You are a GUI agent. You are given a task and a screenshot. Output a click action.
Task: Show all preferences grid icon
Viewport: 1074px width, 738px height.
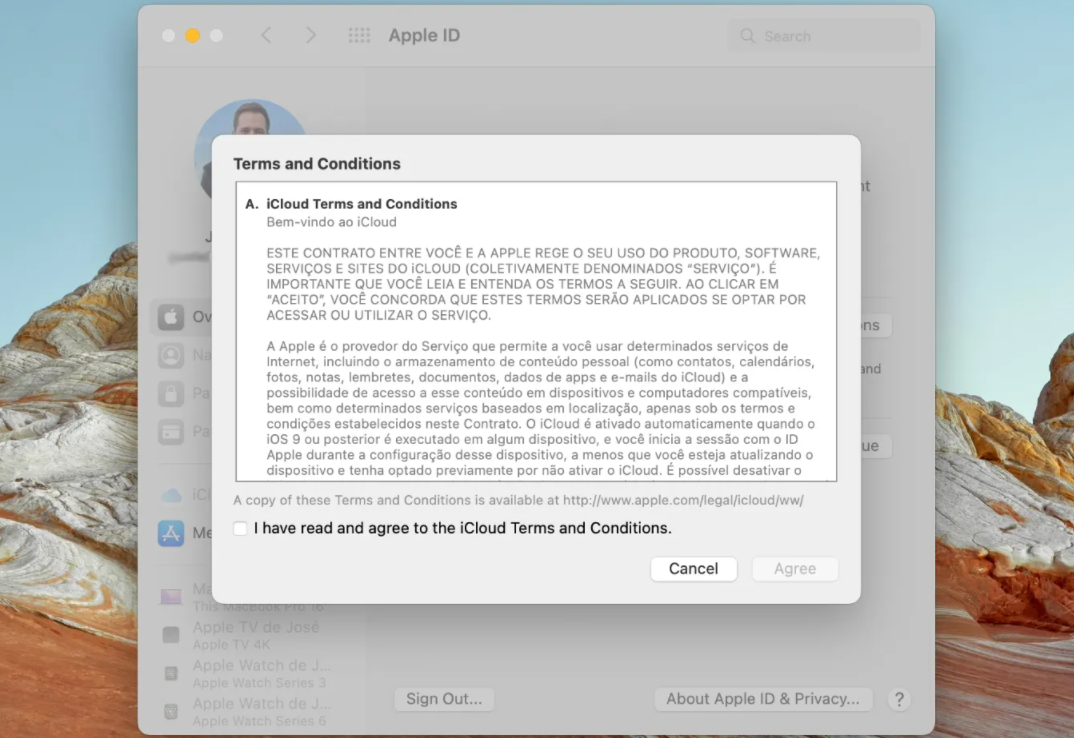click(359, 36)
